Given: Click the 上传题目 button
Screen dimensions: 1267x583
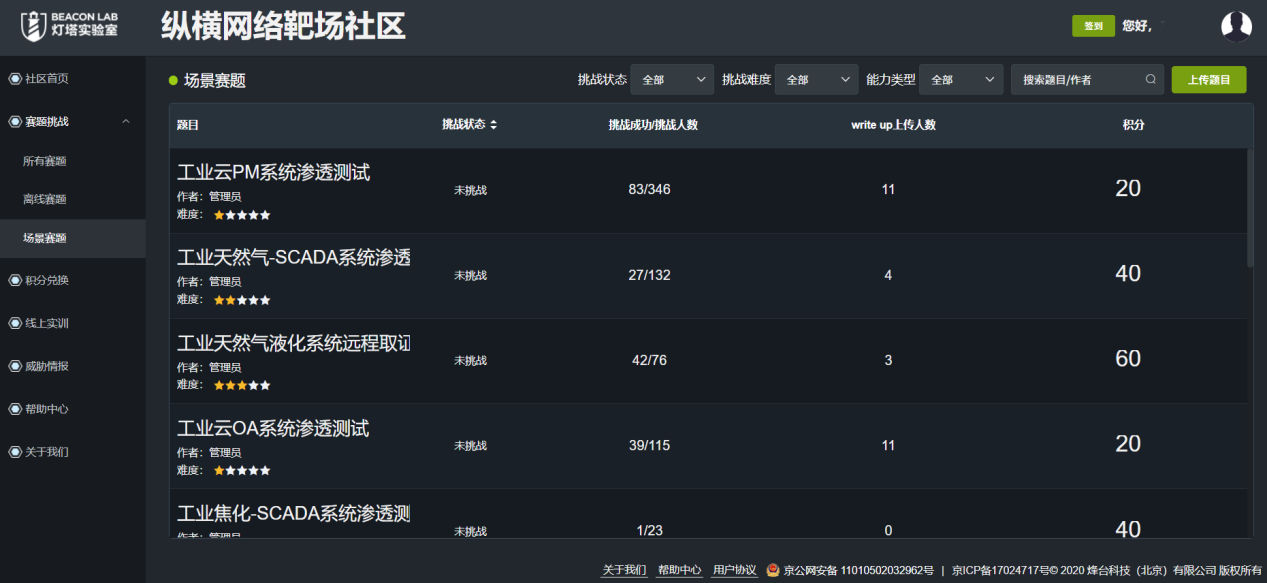Looking at the screenshot, I should [1208, 80].
